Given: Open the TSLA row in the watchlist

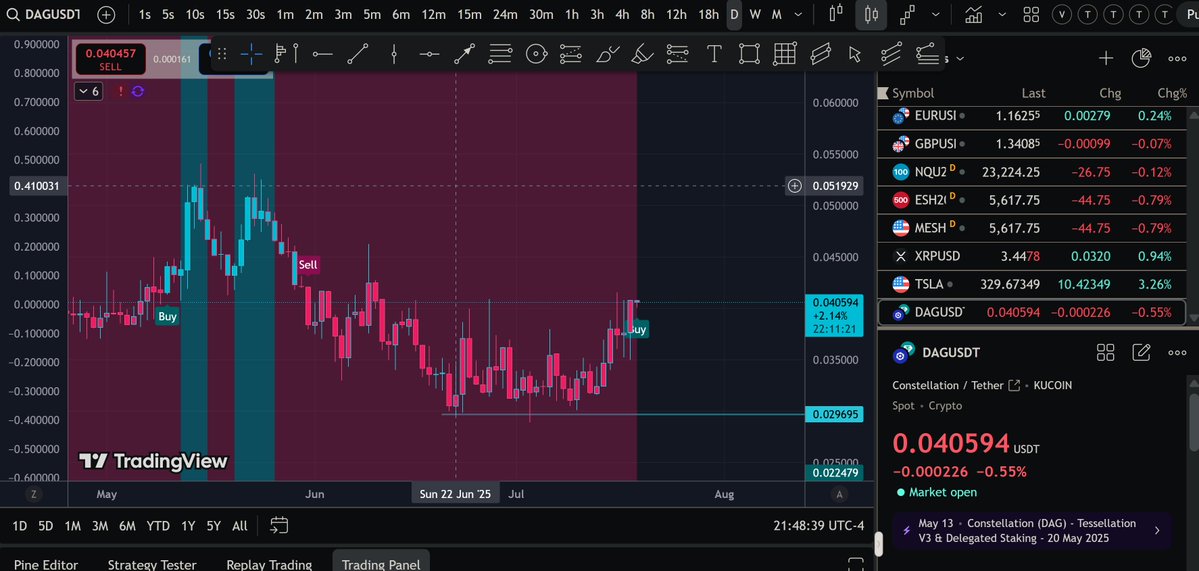Looking at the screenshot, I should coord(1032,284).
